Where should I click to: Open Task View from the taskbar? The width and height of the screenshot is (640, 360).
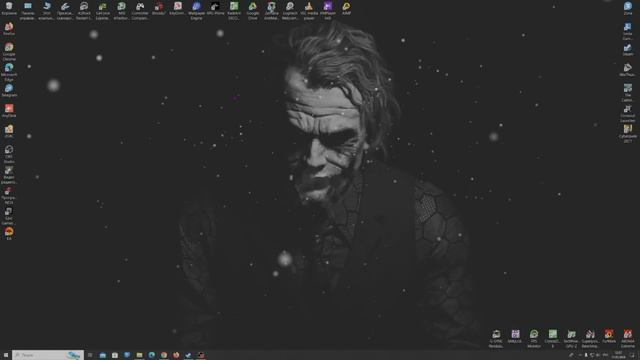[x=90, y=355]
